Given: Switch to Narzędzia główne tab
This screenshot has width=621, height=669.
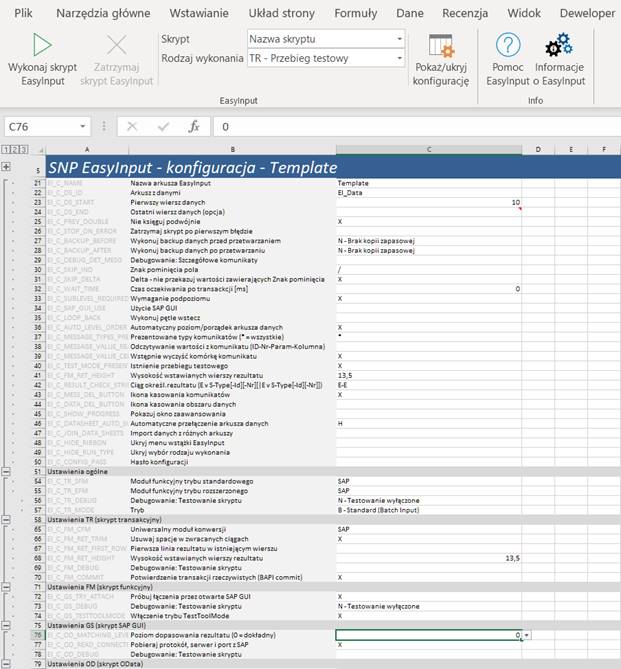Looking at the screenshot, I should pyautogui.click(x=103, y=13).
